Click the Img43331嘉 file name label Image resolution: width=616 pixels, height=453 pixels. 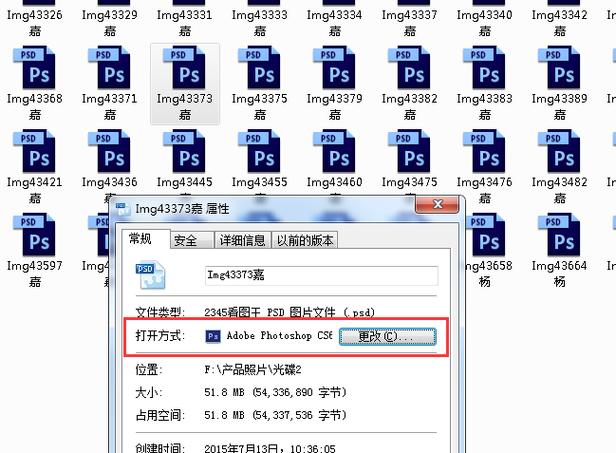[185, 22]
